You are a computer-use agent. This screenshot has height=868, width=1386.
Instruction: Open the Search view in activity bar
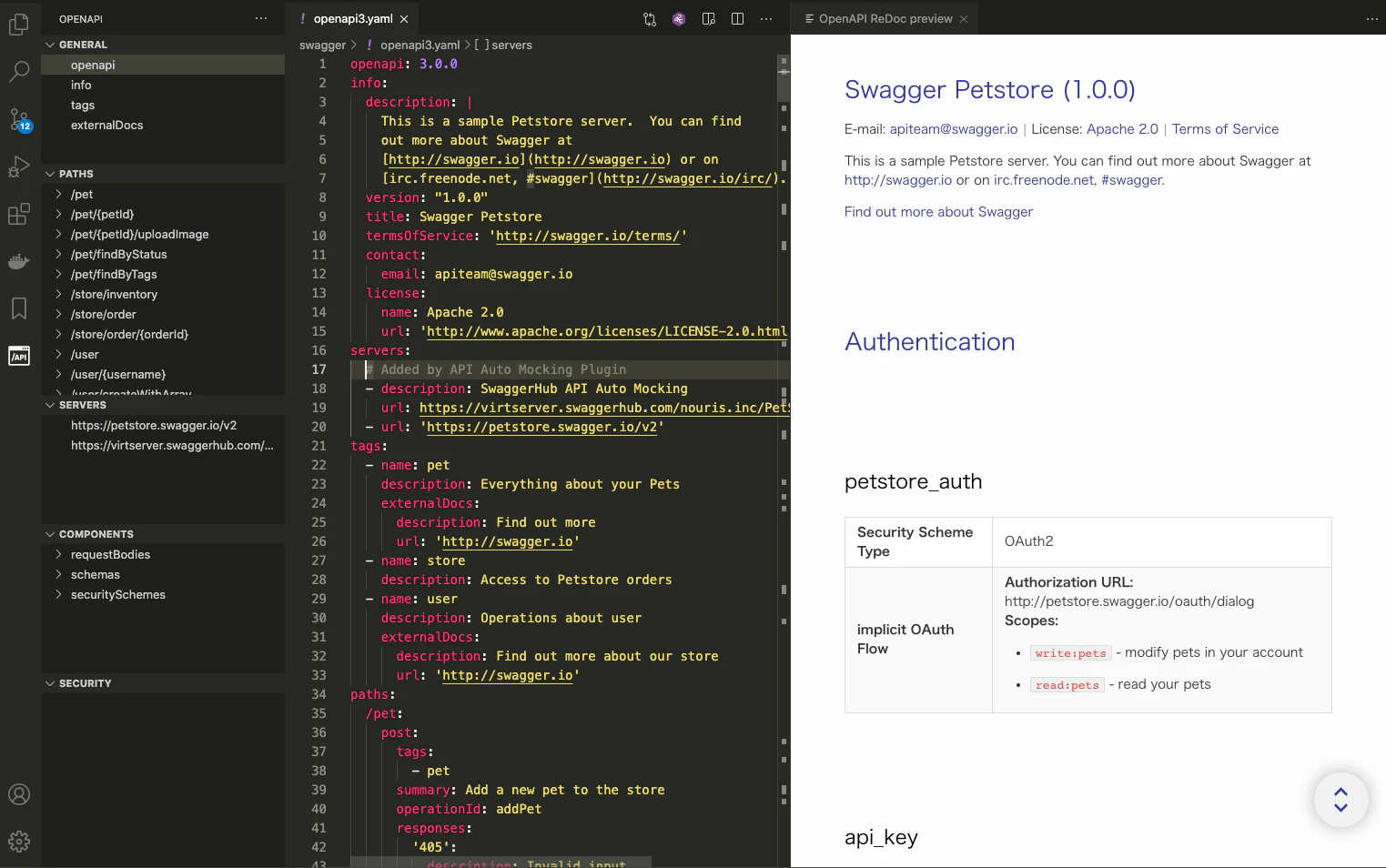point(19,71)
